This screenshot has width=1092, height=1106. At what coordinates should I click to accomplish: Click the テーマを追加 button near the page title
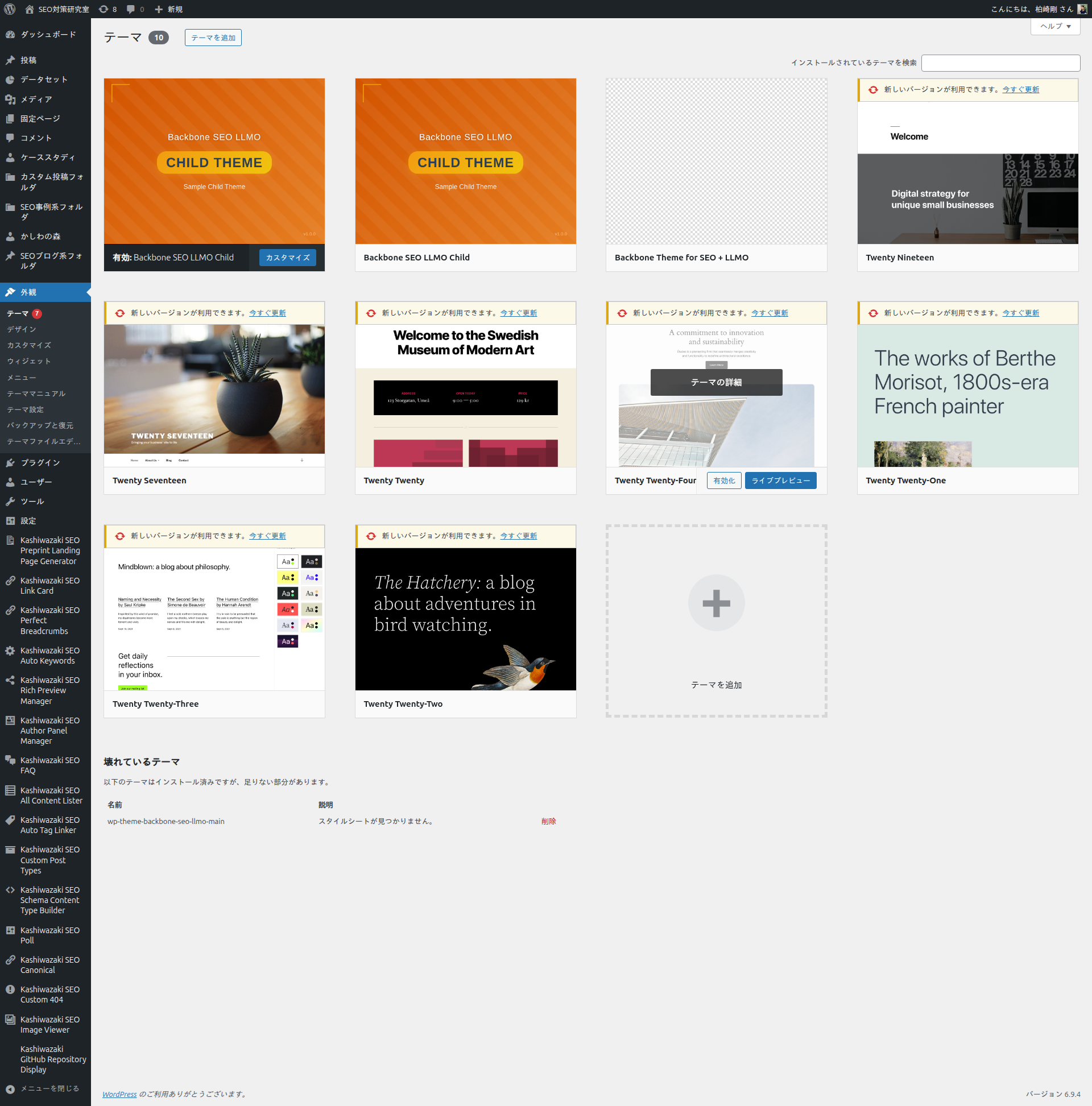(x=213, y=38)
